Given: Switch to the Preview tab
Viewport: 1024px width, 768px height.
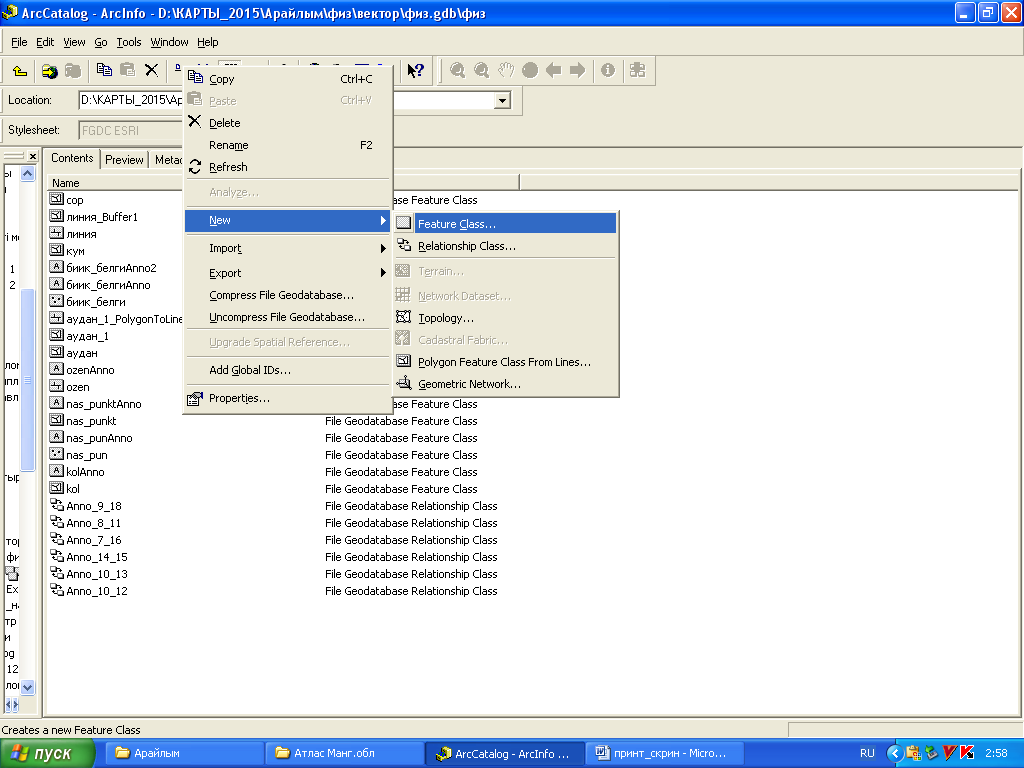Looking at the screenshot, I should tap(124, 159).
